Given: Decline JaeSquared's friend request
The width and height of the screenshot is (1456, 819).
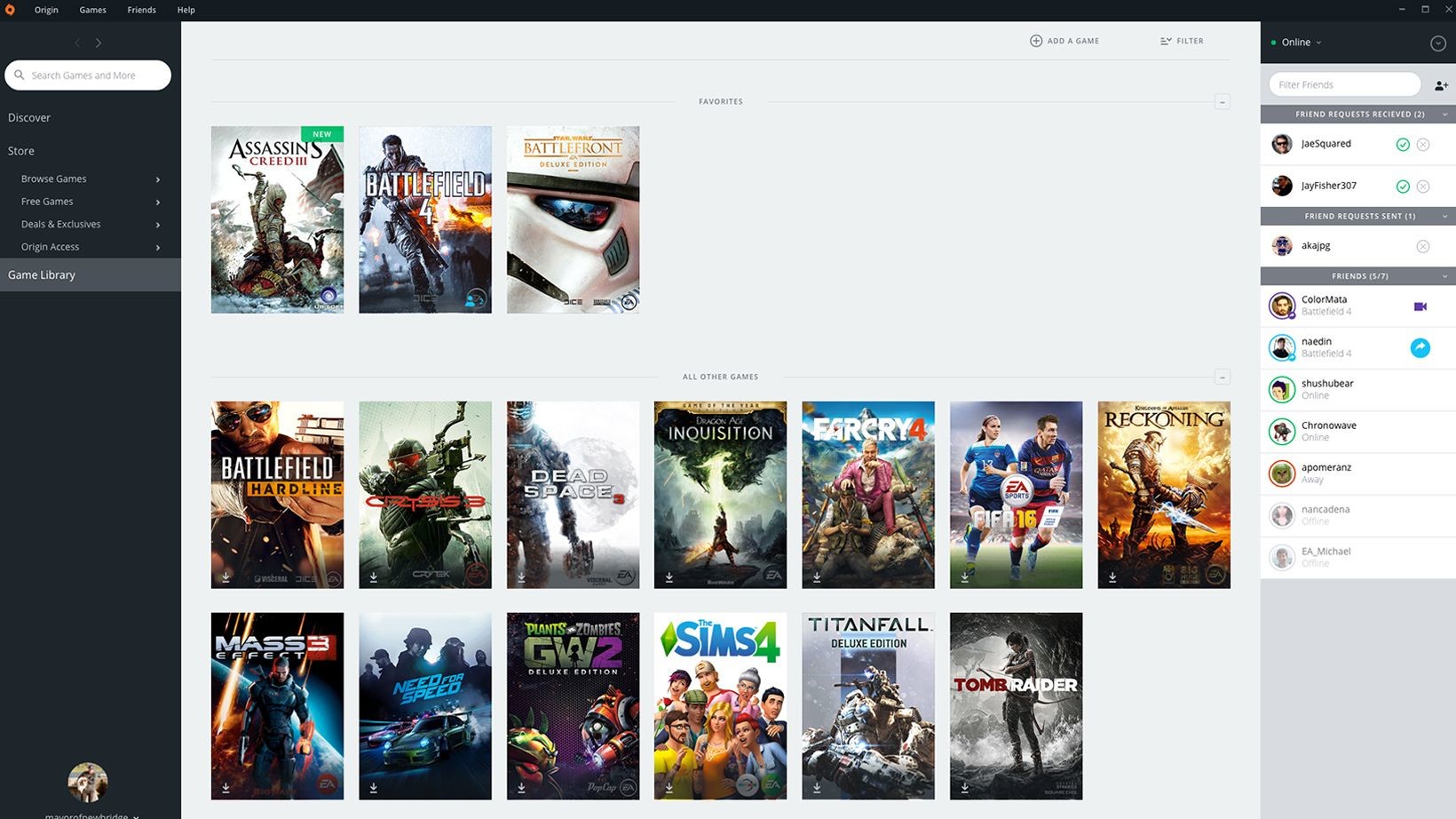Looking at the screenshot, I should coord(1423,144).
